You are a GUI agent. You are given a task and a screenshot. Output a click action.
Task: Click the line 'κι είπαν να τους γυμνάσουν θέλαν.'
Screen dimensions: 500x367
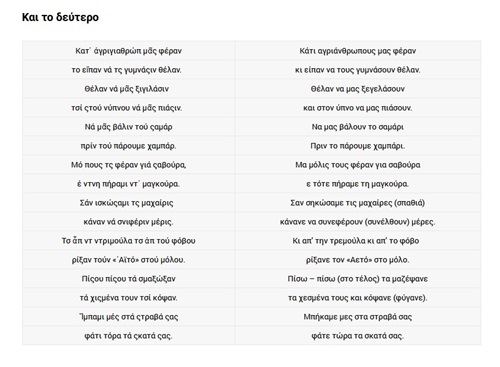point(358,70)
